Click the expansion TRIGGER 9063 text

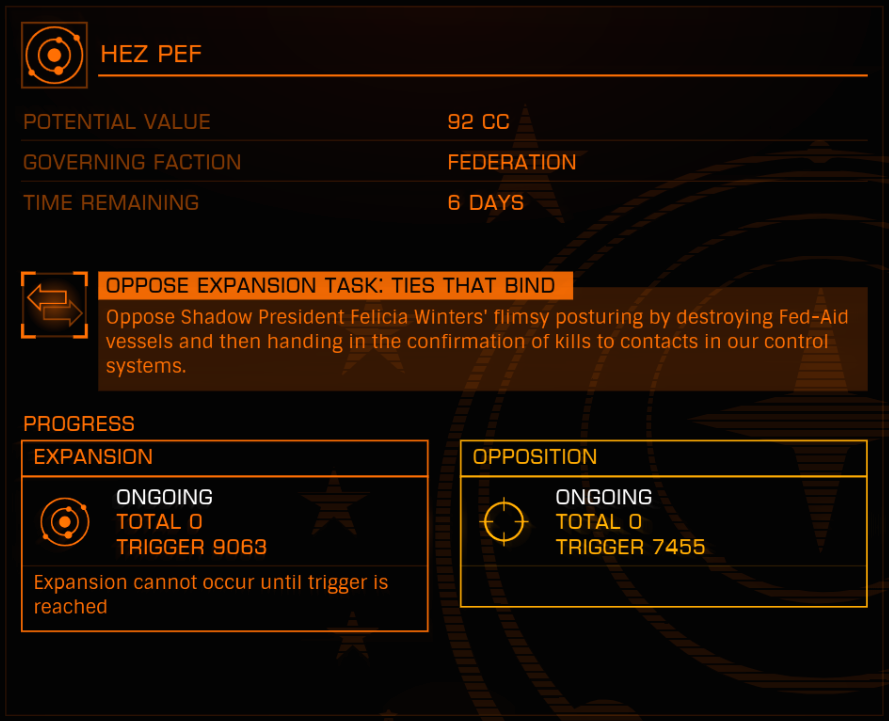tap(192, 547)
